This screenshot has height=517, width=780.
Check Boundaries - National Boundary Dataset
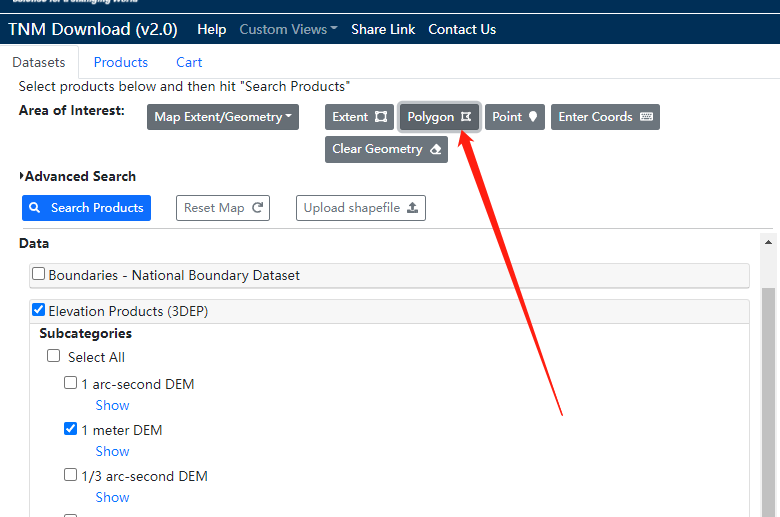(x=38, y=274)
